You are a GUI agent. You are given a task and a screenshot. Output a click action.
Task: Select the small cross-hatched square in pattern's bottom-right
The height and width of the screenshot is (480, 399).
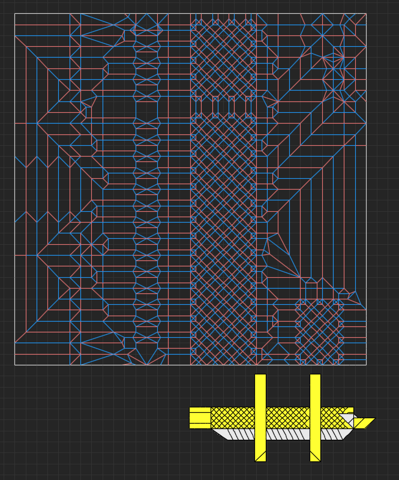319,332
